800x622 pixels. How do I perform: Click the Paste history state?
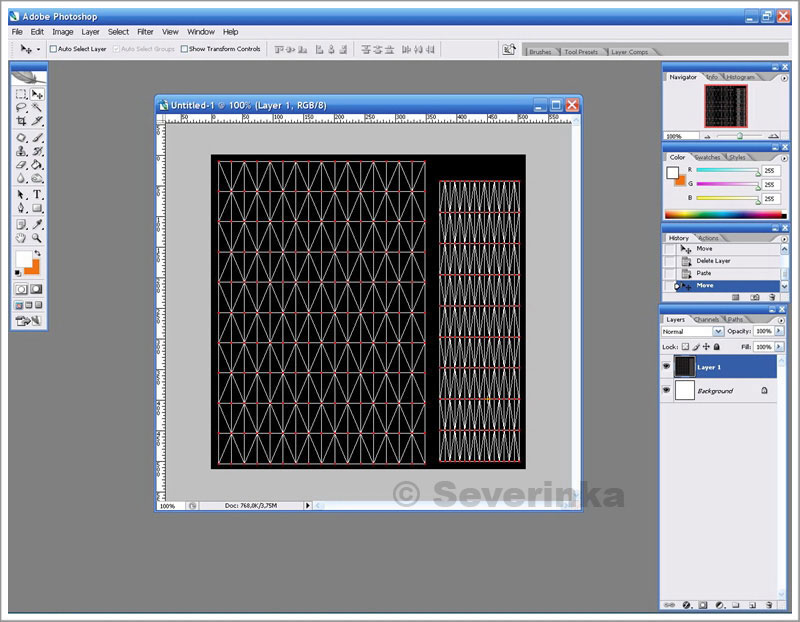point(704,273)
